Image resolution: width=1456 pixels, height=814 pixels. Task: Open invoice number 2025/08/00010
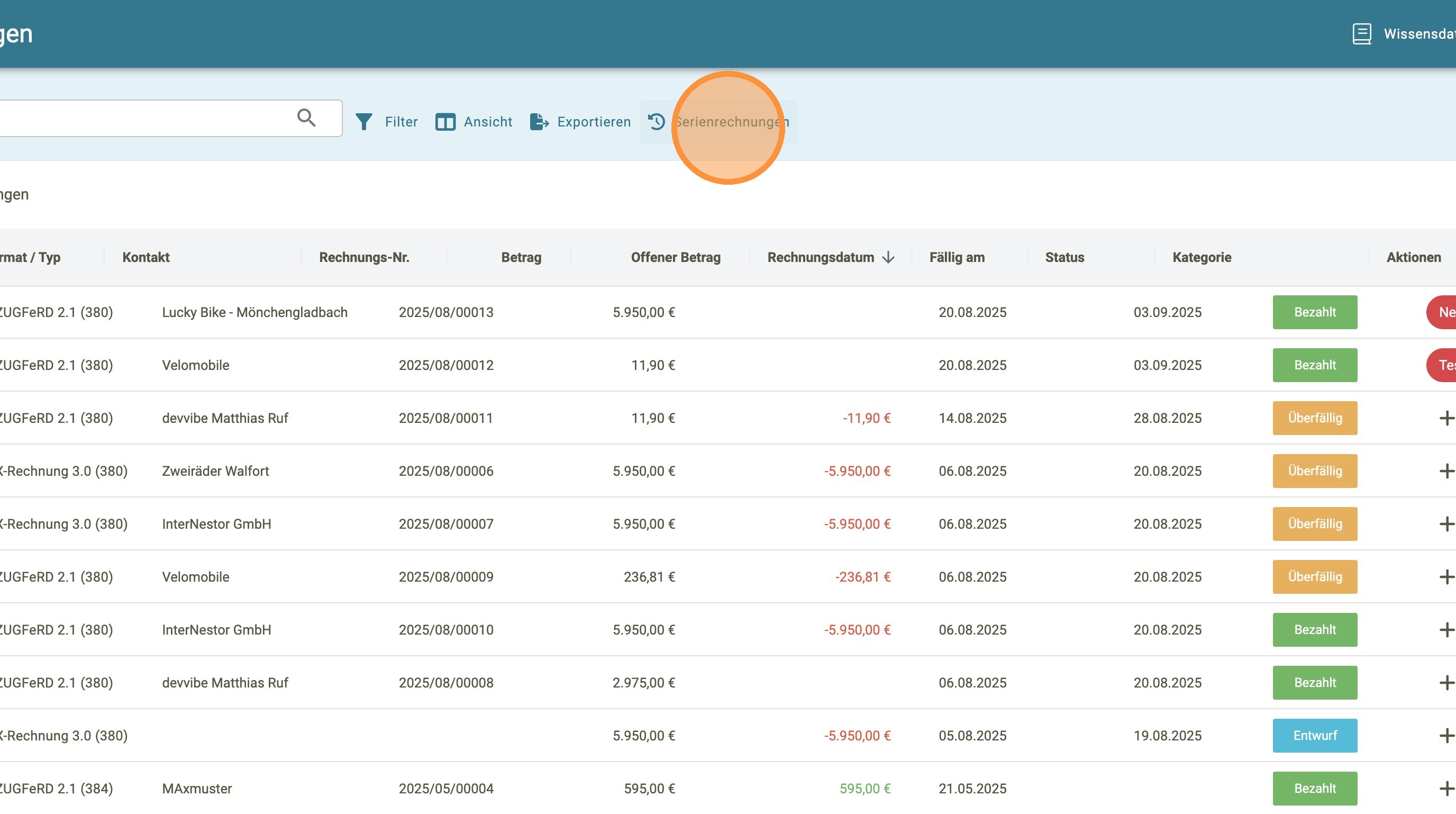446,630
